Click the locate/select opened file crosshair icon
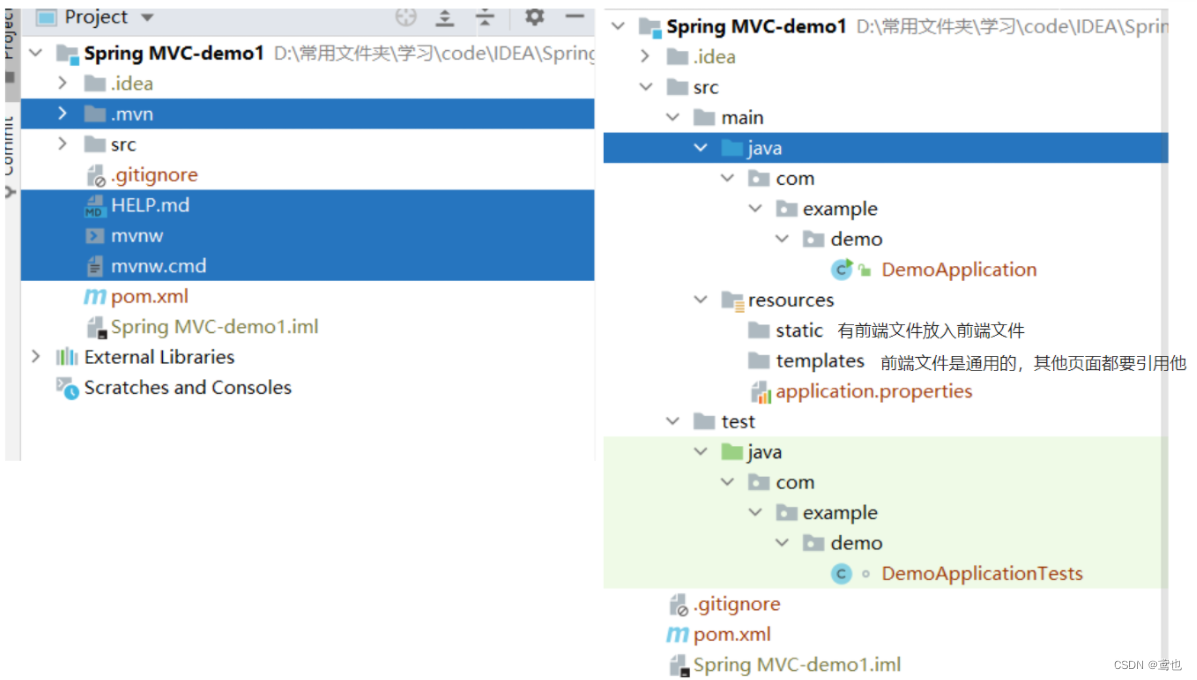 [405, 17]
